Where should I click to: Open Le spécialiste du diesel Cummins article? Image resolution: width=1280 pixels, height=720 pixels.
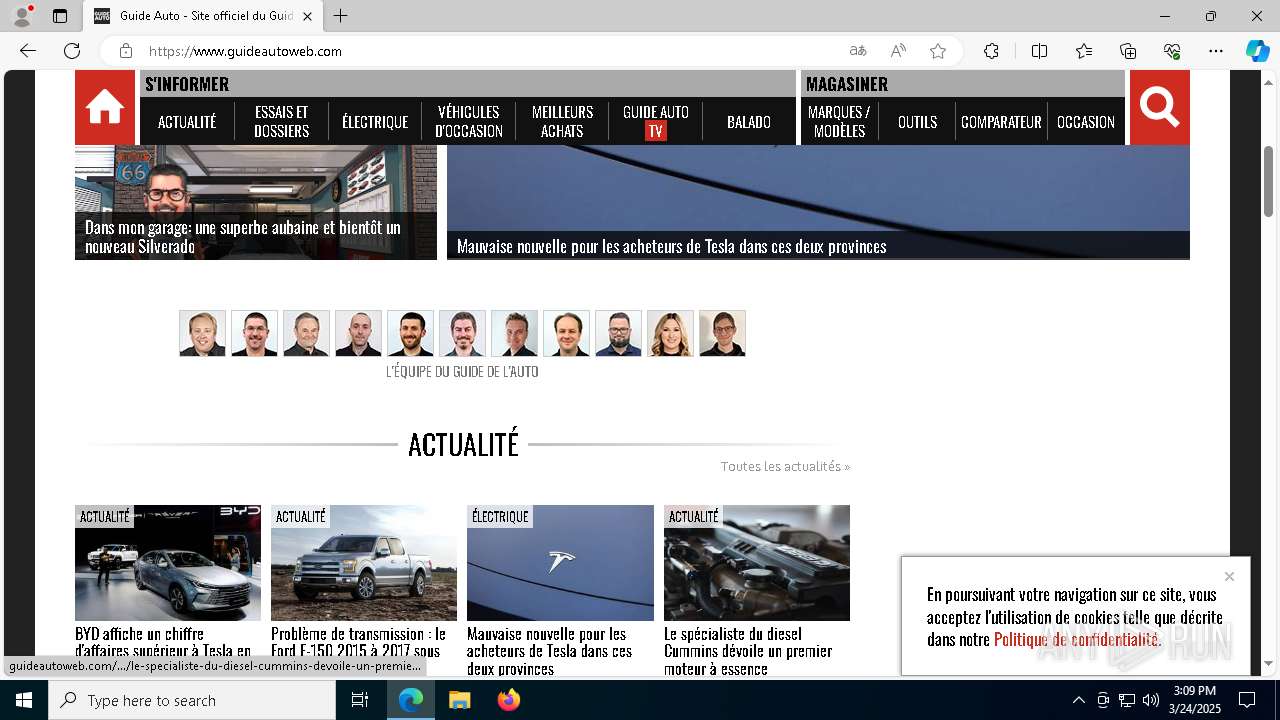tap(748, 651)
